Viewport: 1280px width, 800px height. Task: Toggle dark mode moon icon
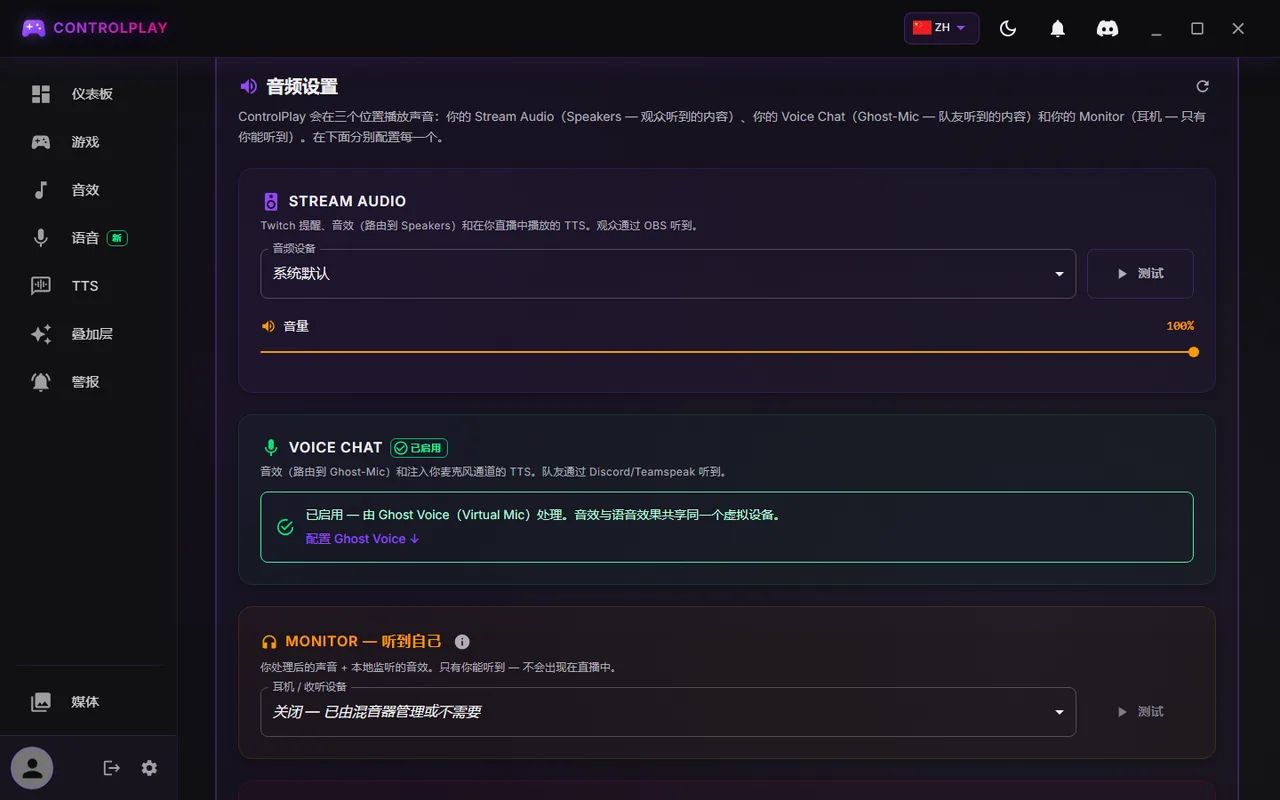pyautogui.click(x=1008, y=29)
